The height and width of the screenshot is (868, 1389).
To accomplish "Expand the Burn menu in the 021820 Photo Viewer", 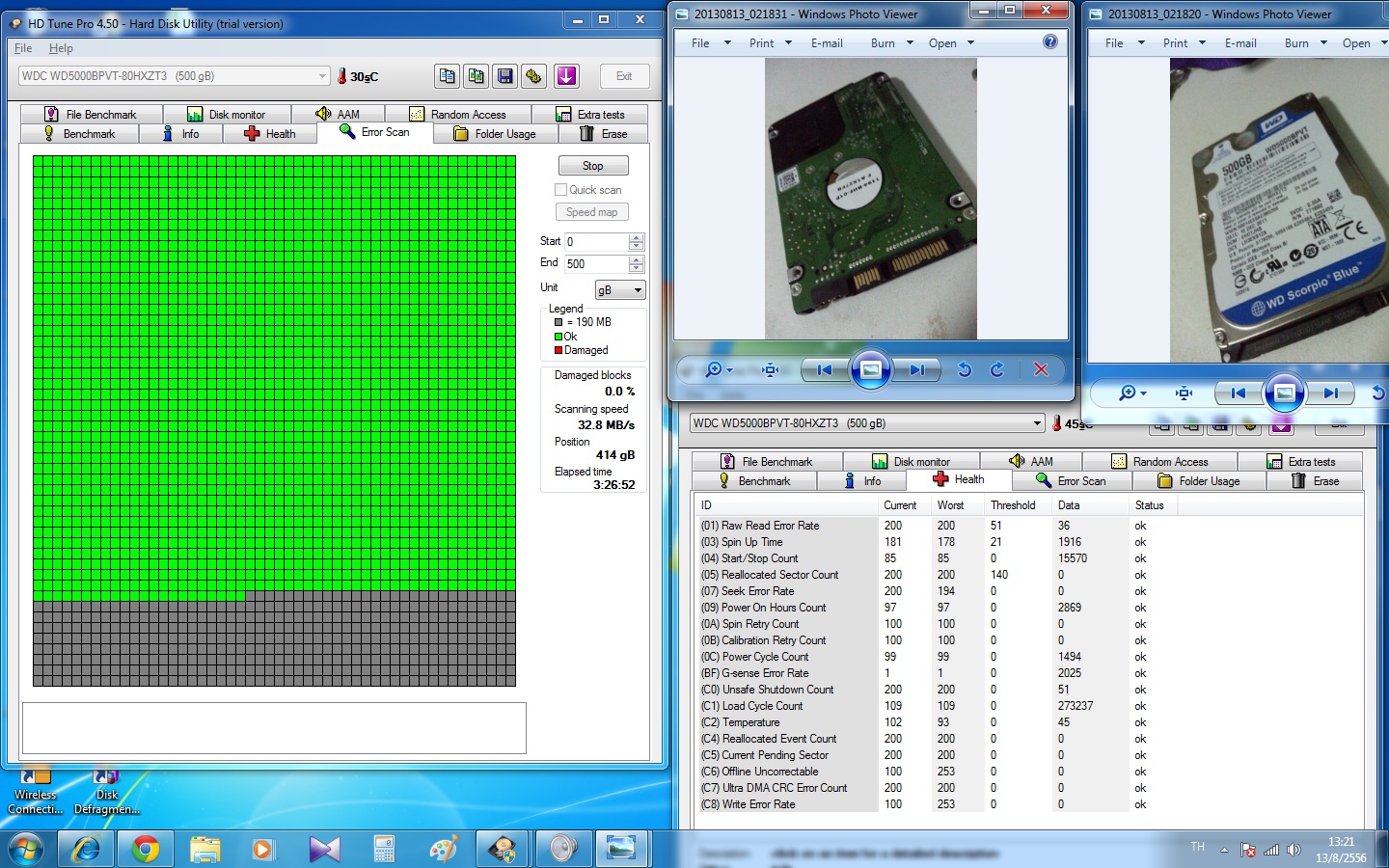I will (1306, 42).
